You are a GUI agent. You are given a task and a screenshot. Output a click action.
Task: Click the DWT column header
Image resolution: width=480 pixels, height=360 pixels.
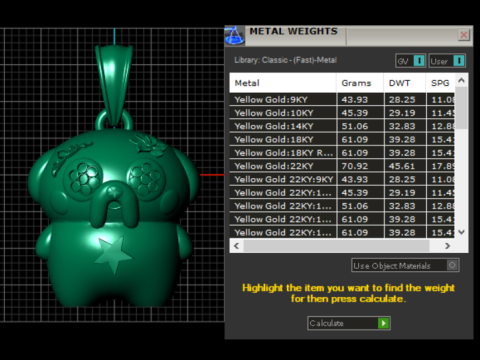(x=405, y=83)
